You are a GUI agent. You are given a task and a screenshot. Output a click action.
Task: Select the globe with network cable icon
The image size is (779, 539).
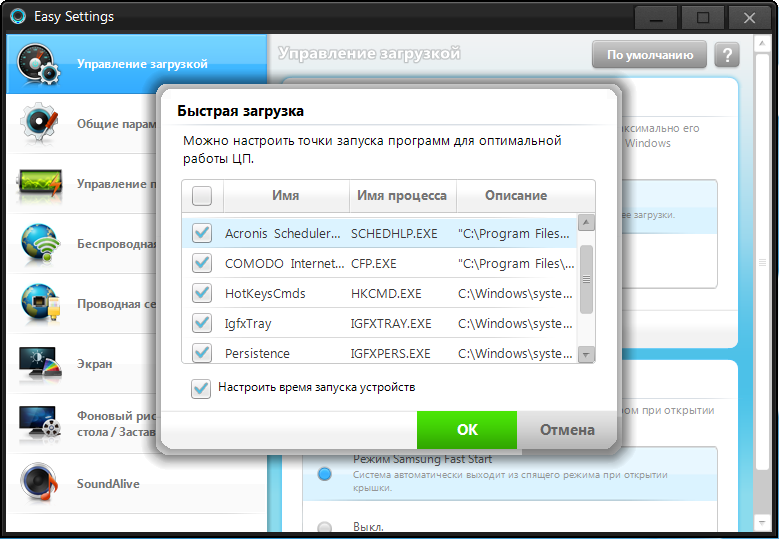tap(40, 303)
